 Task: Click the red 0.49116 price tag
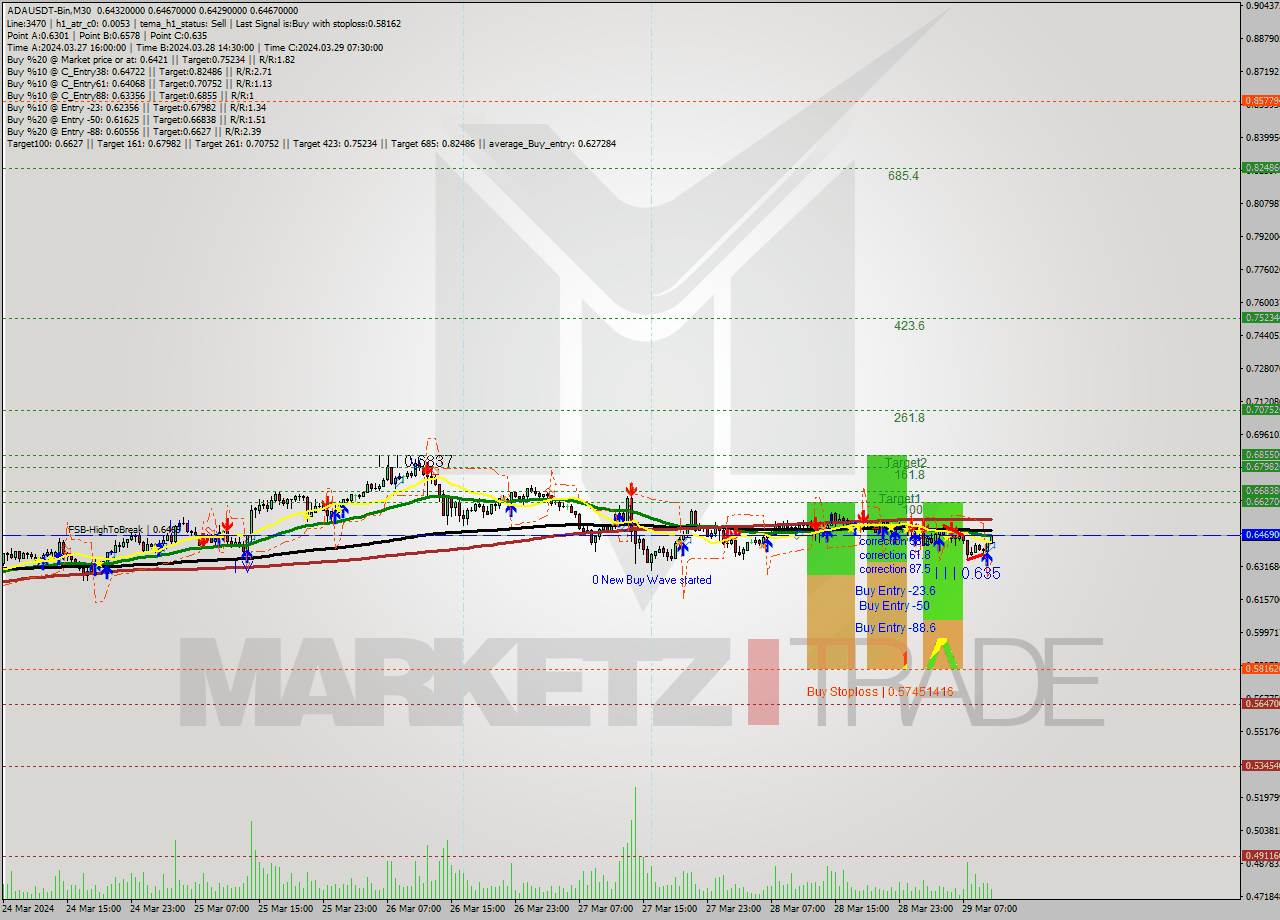pos(1261,855)
